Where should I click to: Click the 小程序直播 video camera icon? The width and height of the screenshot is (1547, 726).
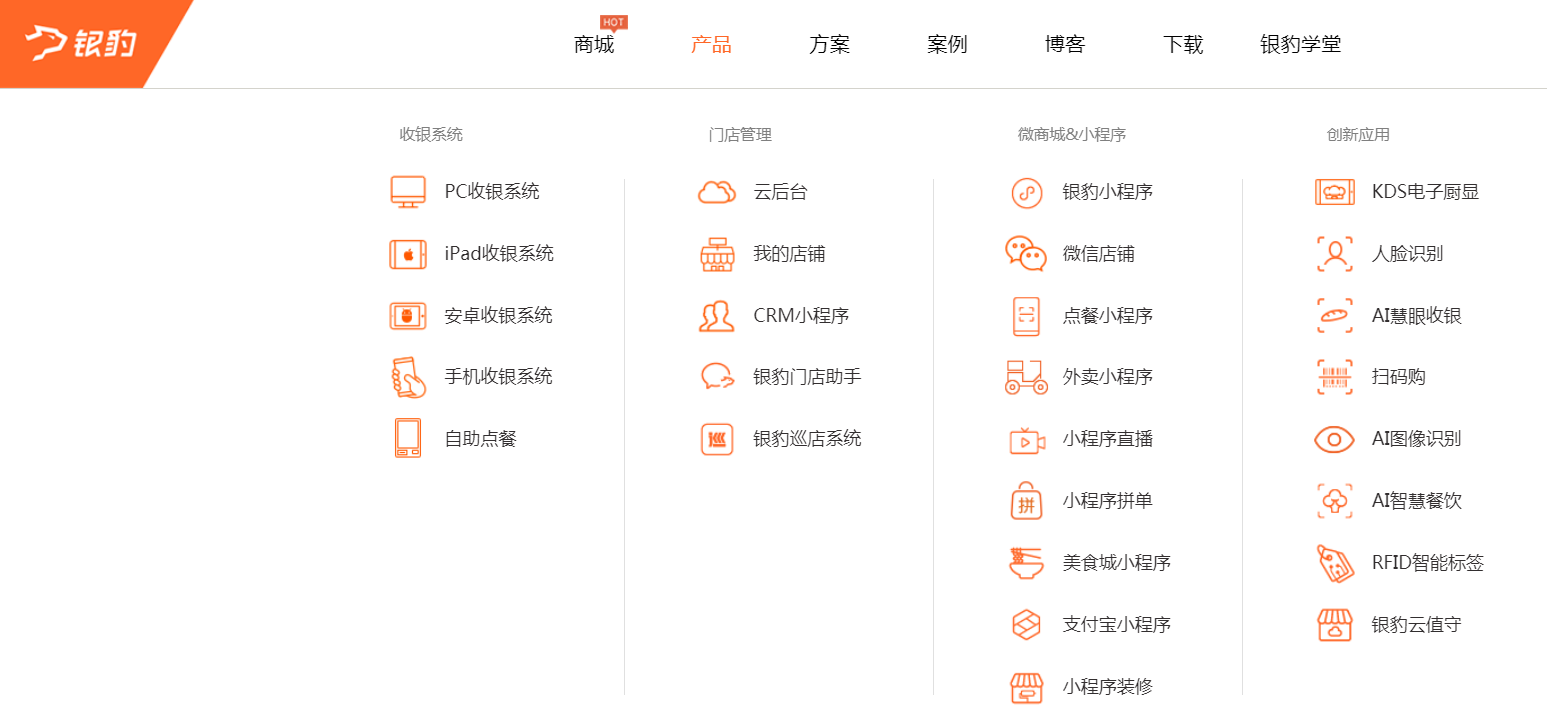1026,439
